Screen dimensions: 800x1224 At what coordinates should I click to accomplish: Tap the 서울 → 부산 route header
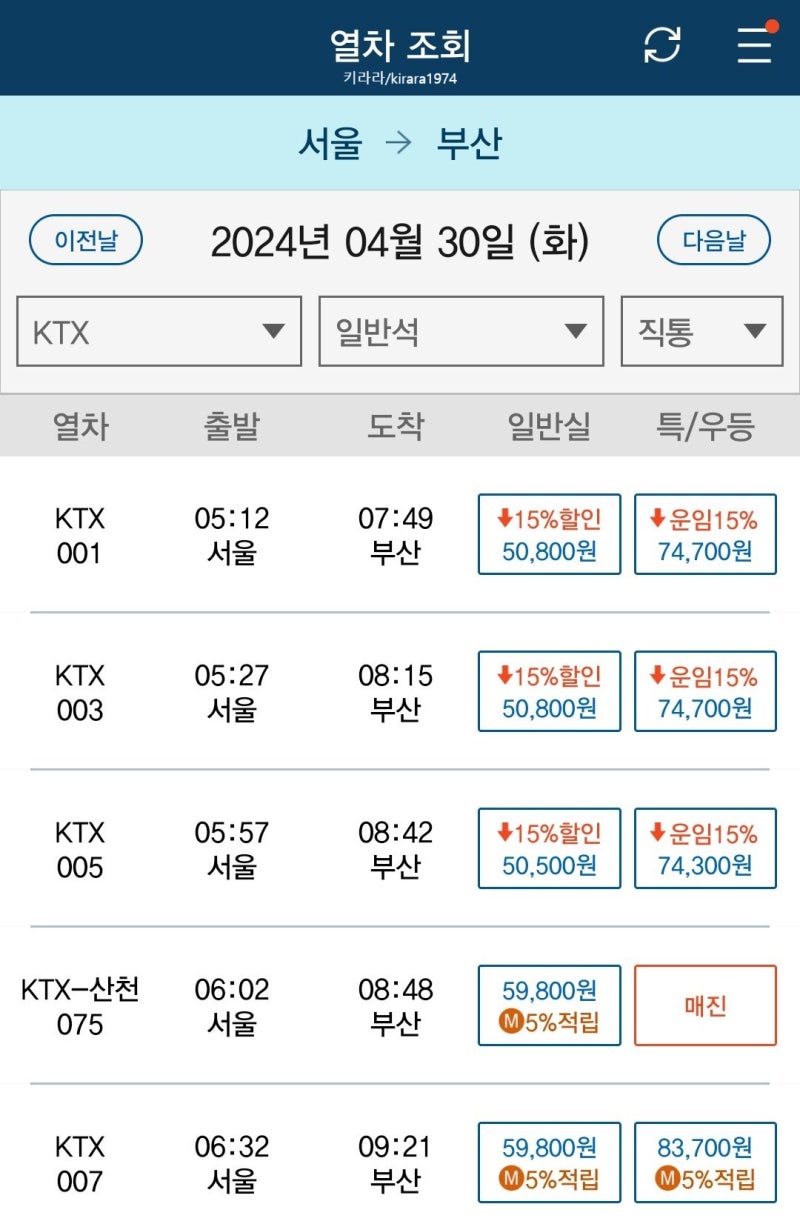pos(400,143)
